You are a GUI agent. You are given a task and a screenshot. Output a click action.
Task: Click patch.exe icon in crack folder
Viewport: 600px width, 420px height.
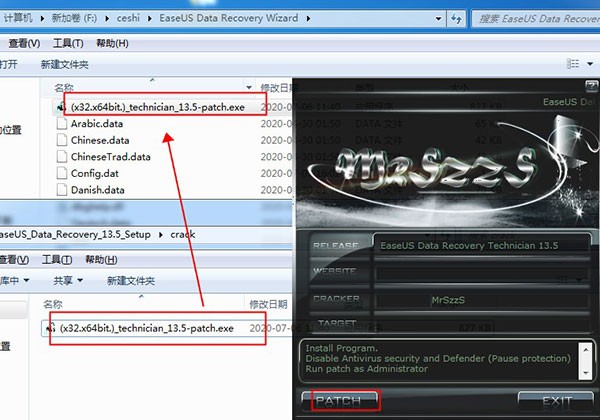[x=51, y=328]
